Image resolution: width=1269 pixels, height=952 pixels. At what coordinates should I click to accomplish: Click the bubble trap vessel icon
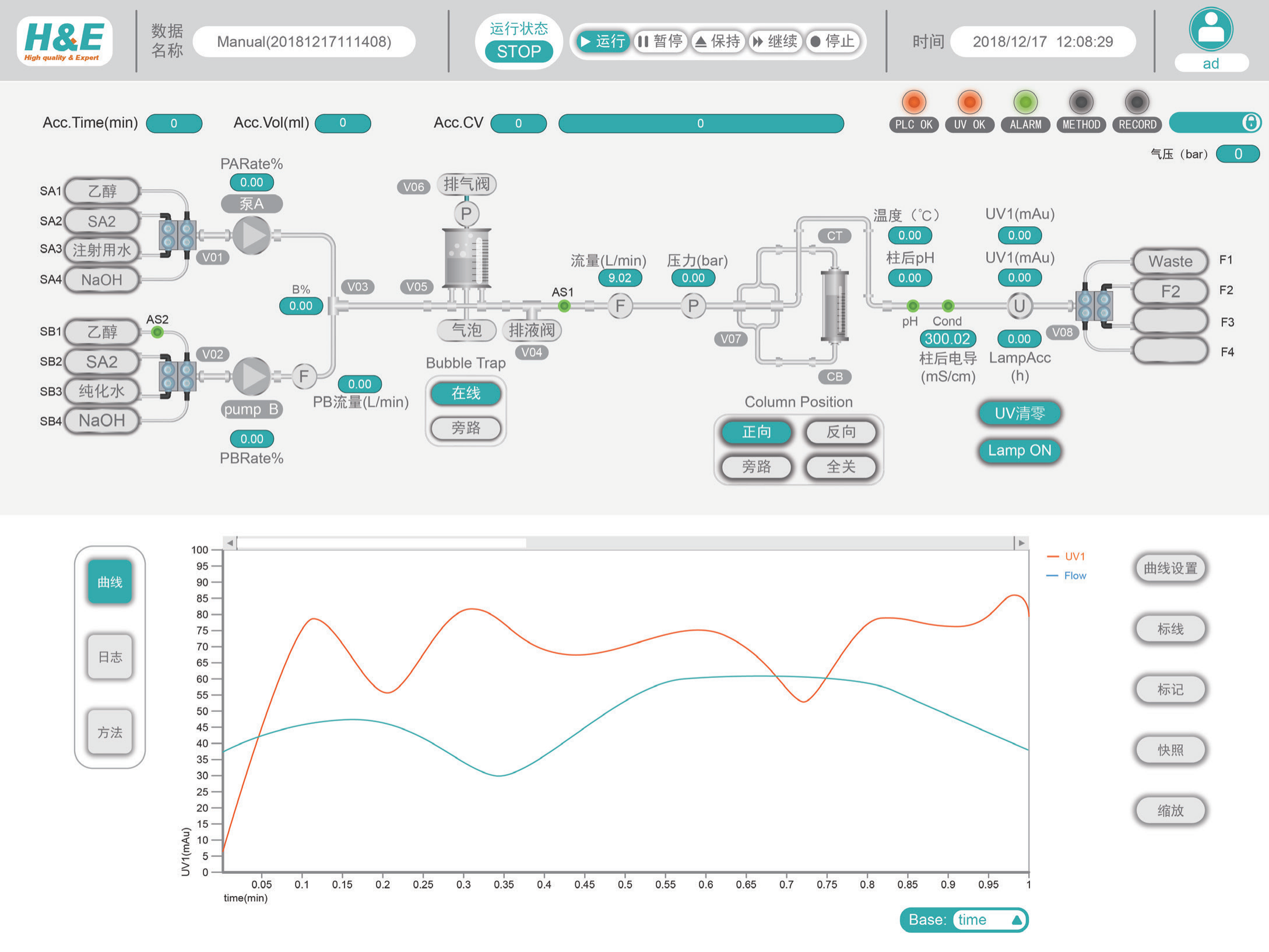click(466, 257)
